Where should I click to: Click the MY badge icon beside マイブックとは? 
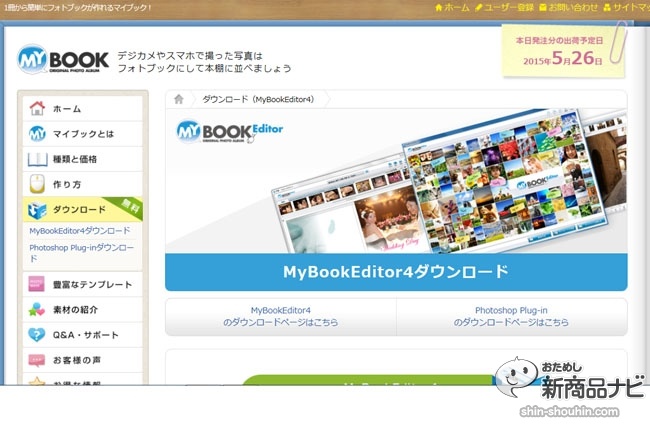pos(37,134)
